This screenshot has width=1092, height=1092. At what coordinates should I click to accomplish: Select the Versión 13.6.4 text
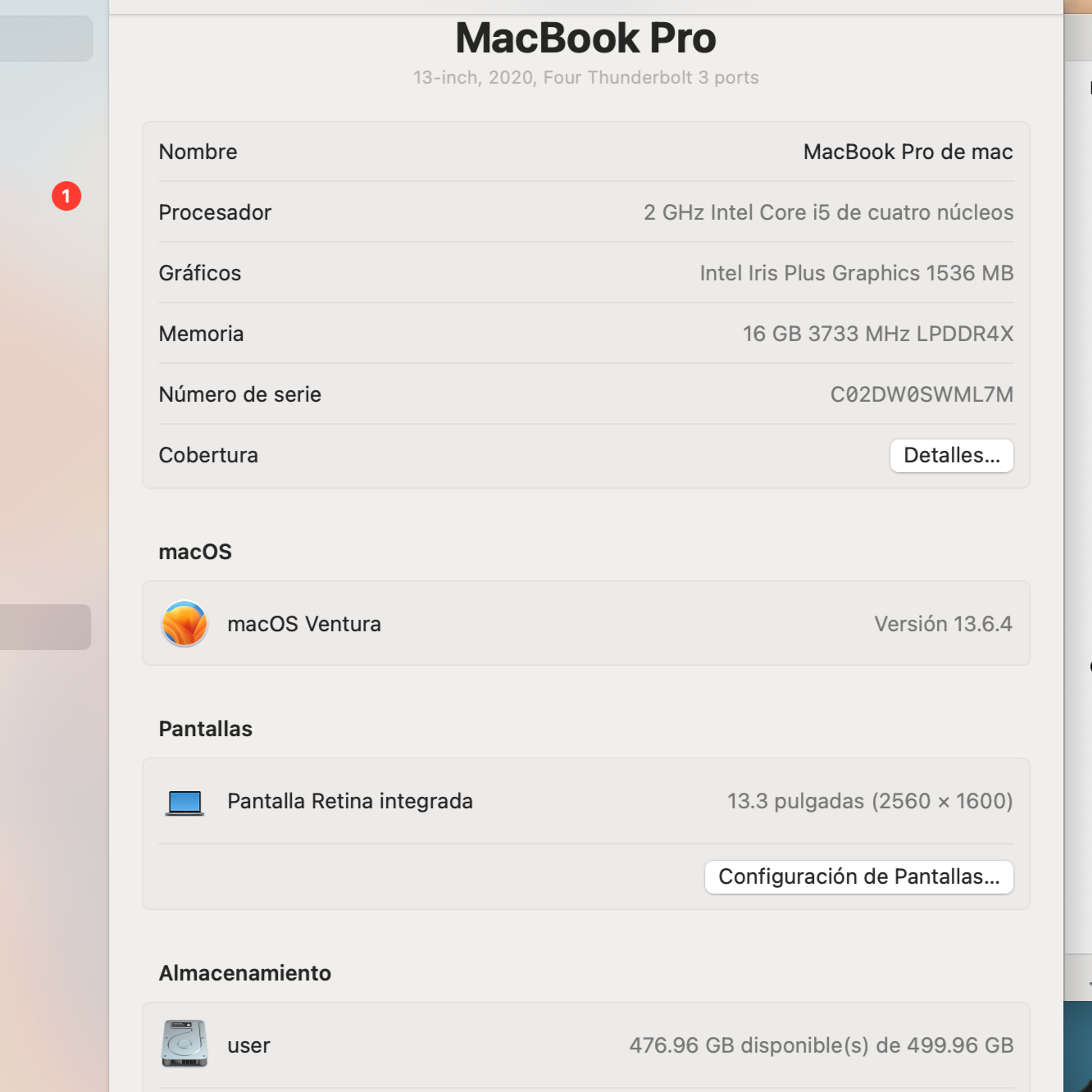coord(944,625)
